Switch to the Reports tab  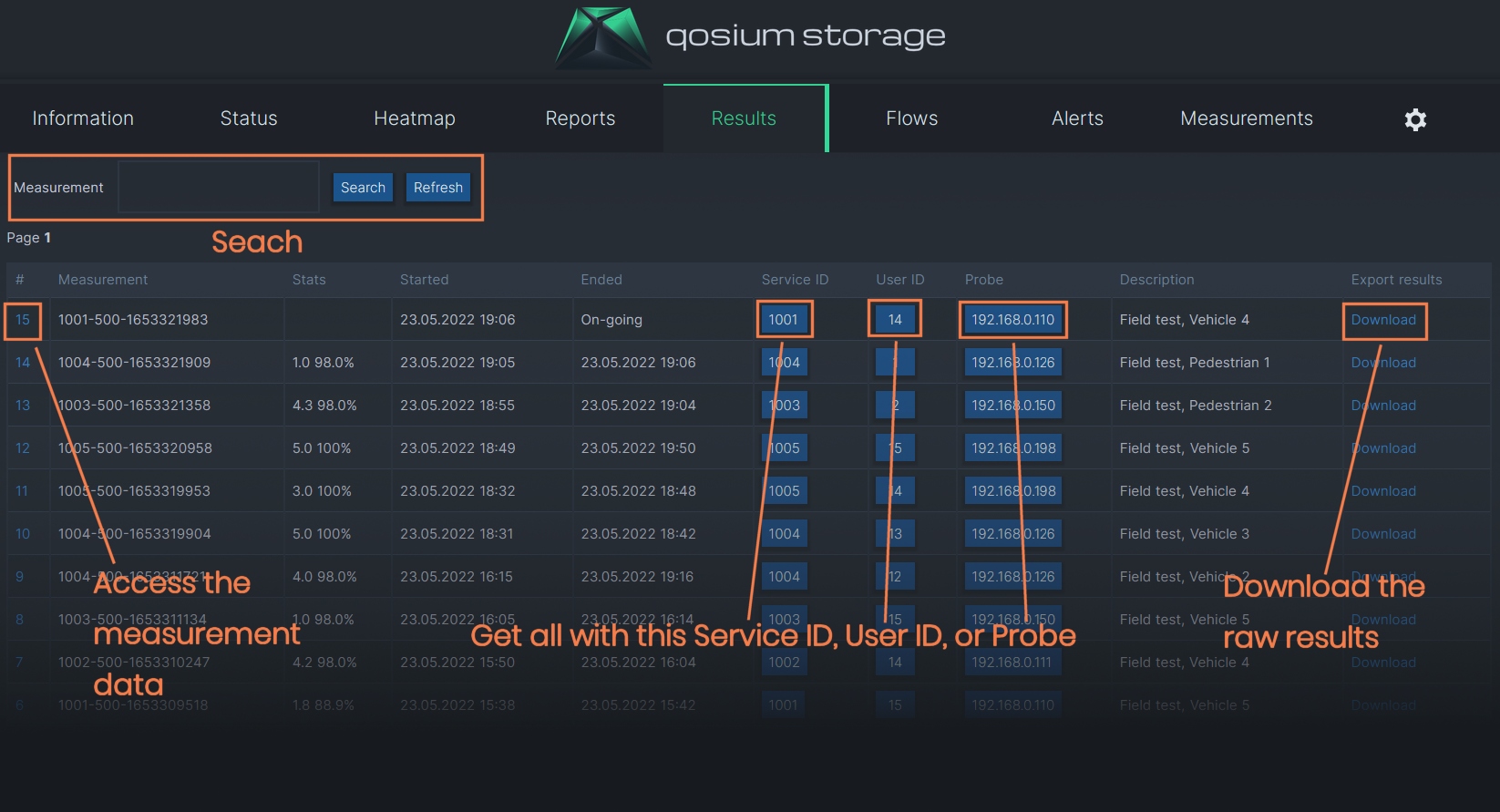(x=580, y=118)
